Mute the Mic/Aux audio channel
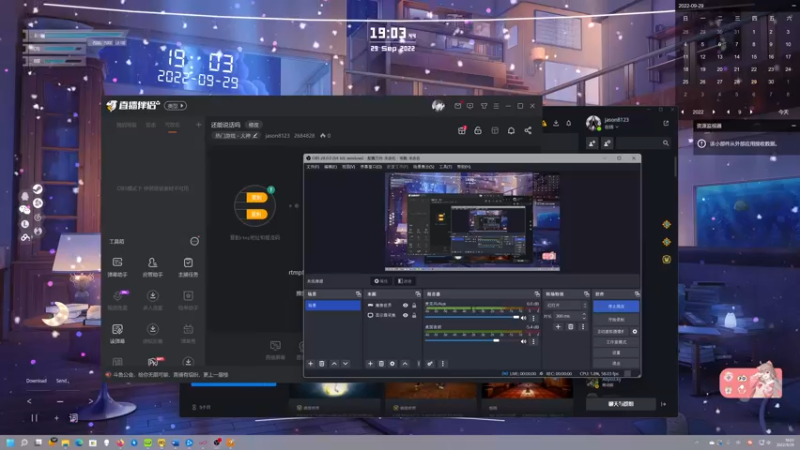This screenshot has height=450, width=800. [x=523, y=318]
